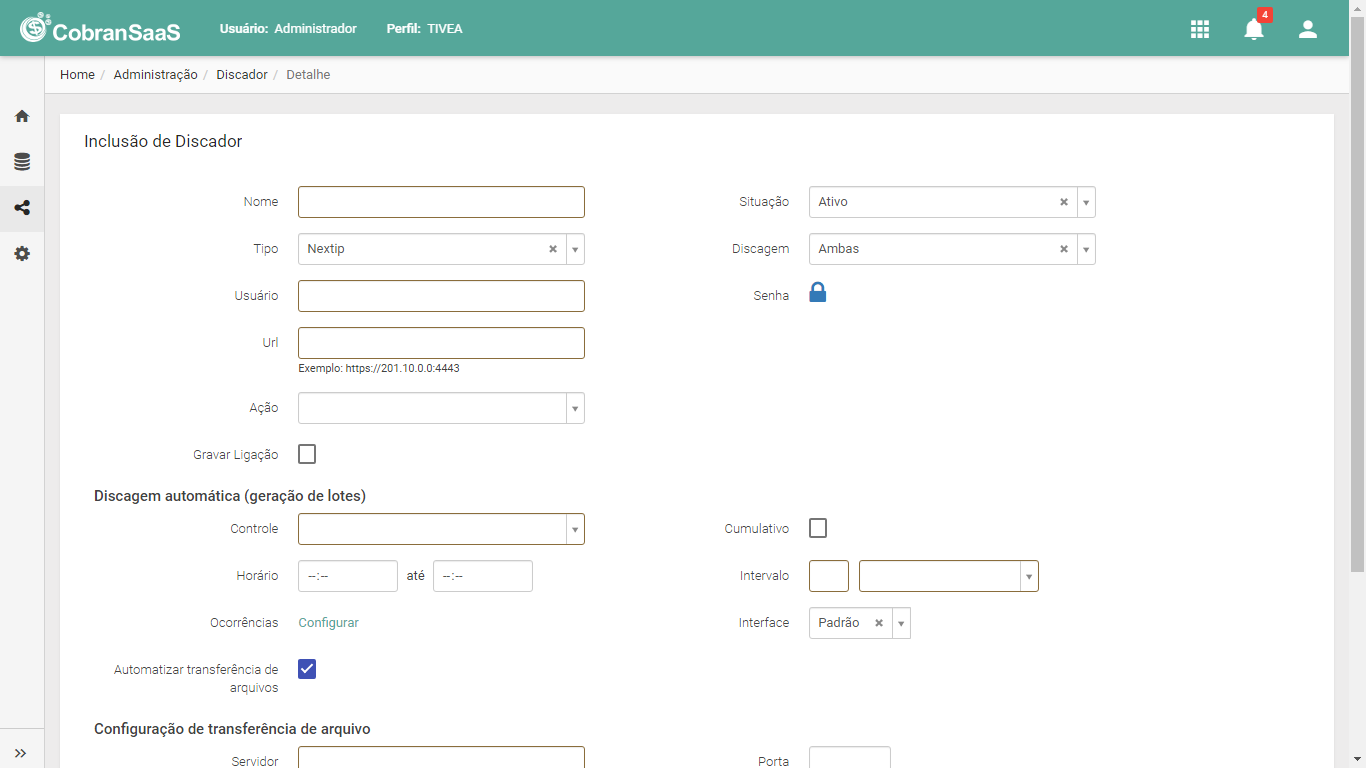Expand the Ação dropdown
The image size is (1366, 768).
(575, 408)
